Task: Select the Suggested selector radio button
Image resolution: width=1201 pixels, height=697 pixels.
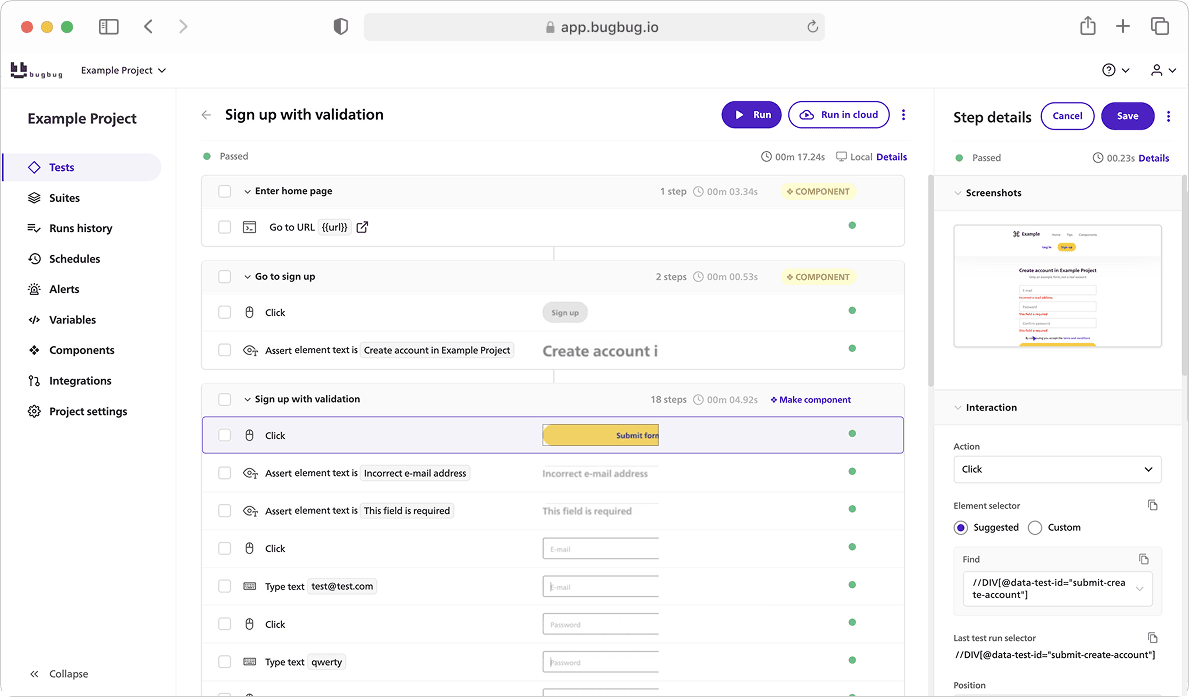Action: pyautogui.click(x=961, y=527)
